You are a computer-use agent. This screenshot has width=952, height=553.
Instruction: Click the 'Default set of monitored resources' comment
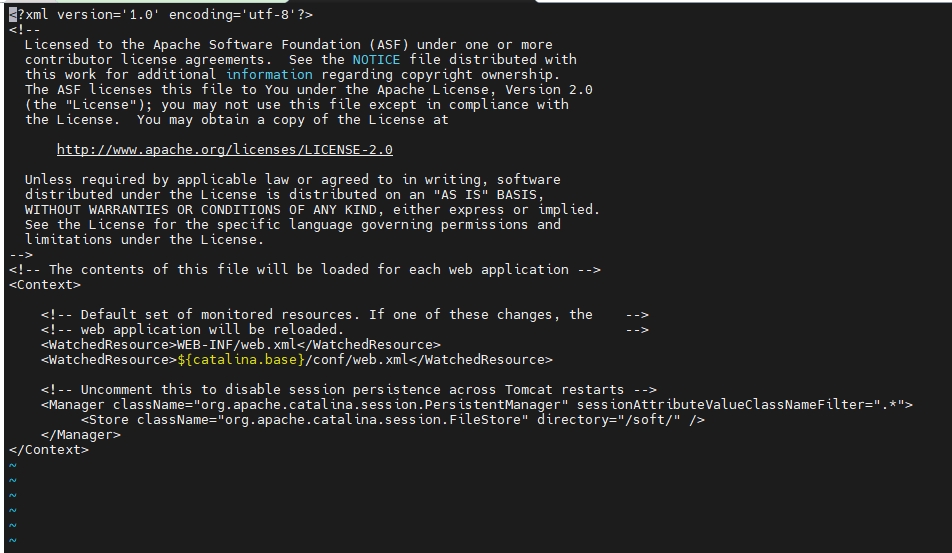click(345, 314)
